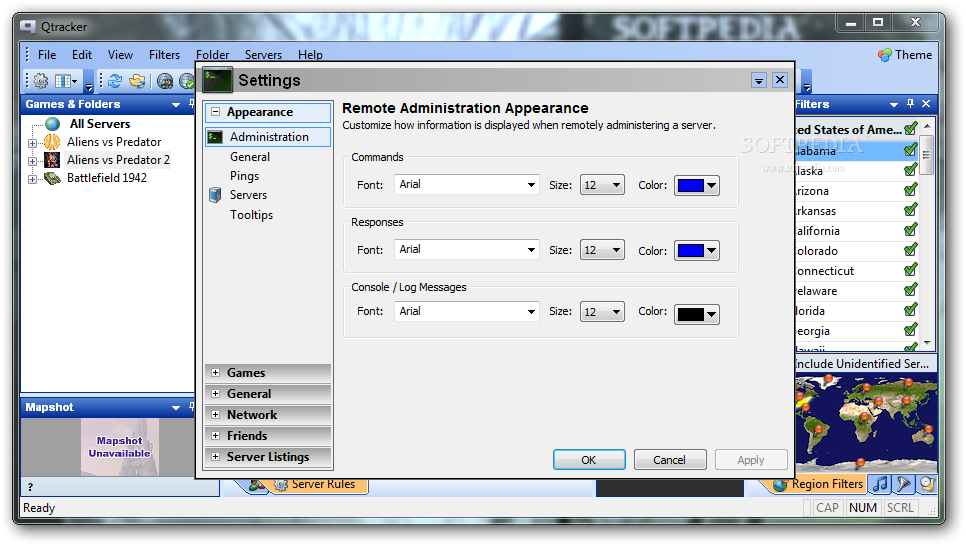Toggle the Alabama region checkbox
Viewport: 966px width, 545px height.
coord(911,150)
